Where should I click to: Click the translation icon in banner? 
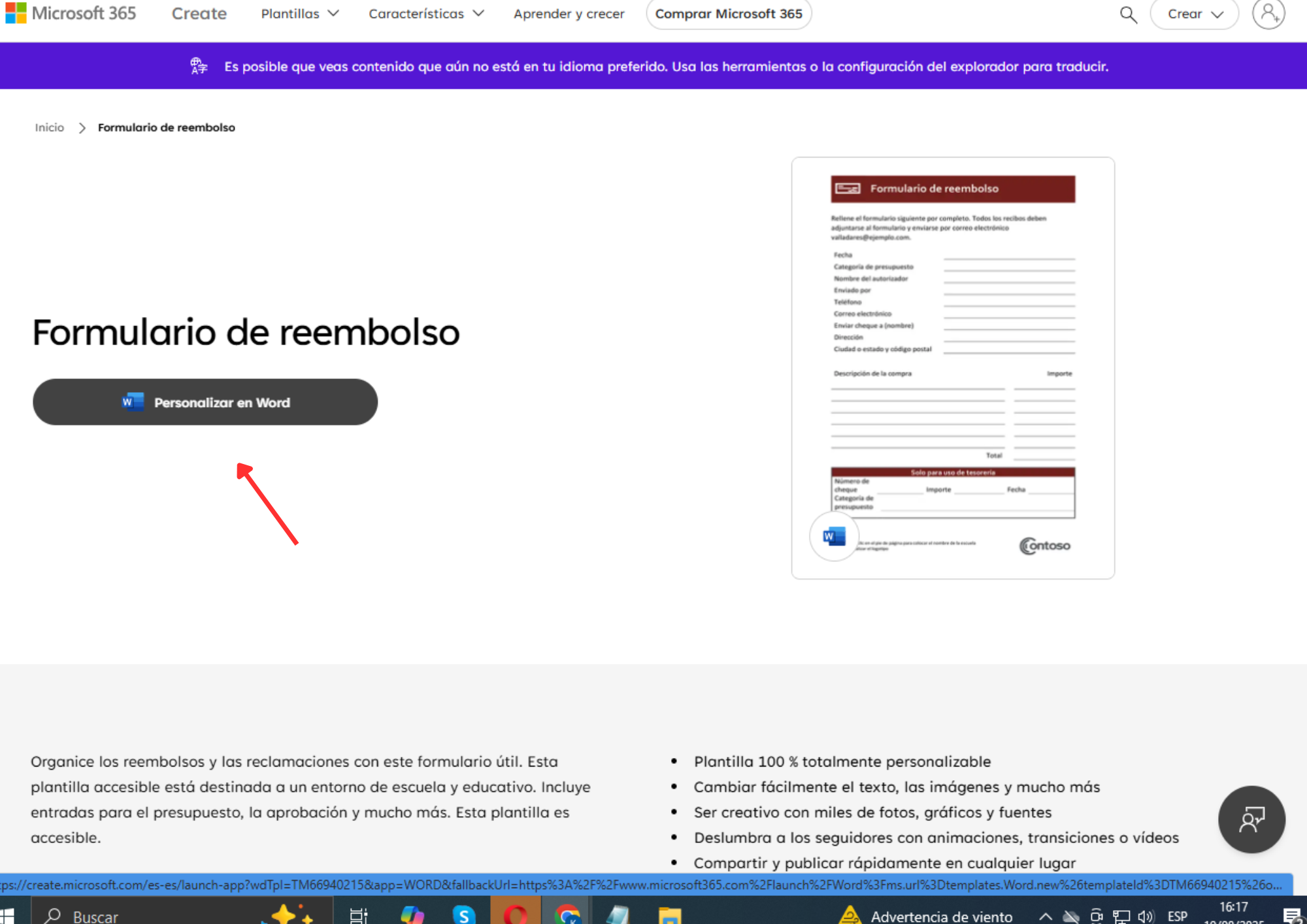pyautogui.click(x=199, y=66)
